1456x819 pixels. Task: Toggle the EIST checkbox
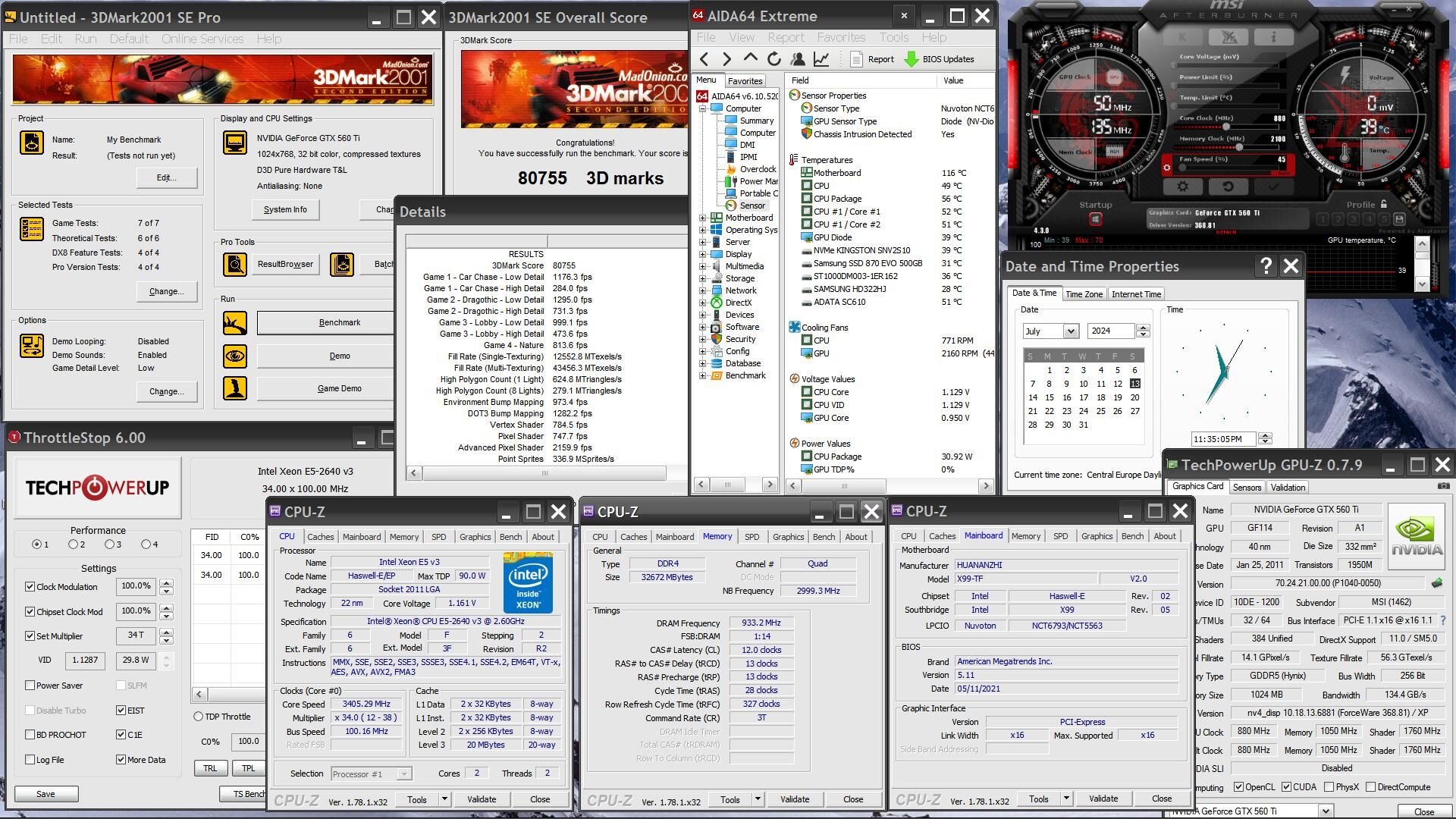pyautogui.click(x=121, y=711)
